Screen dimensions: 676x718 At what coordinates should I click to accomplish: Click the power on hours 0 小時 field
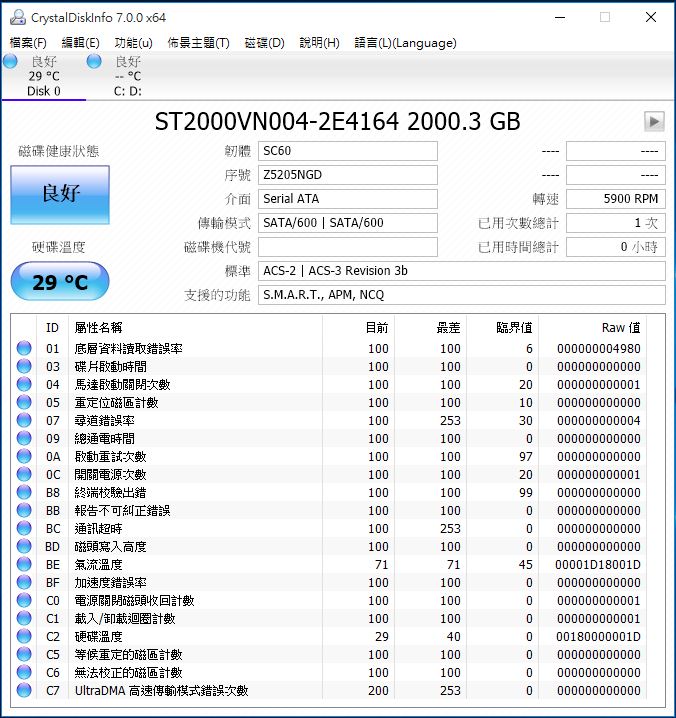(616, 247)
